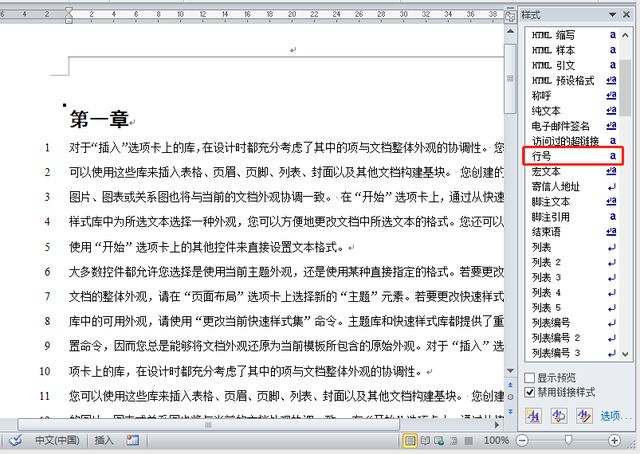Place cursor in the 第一章 heading
The image size is (640, 454).
click(x=99, y=119)
